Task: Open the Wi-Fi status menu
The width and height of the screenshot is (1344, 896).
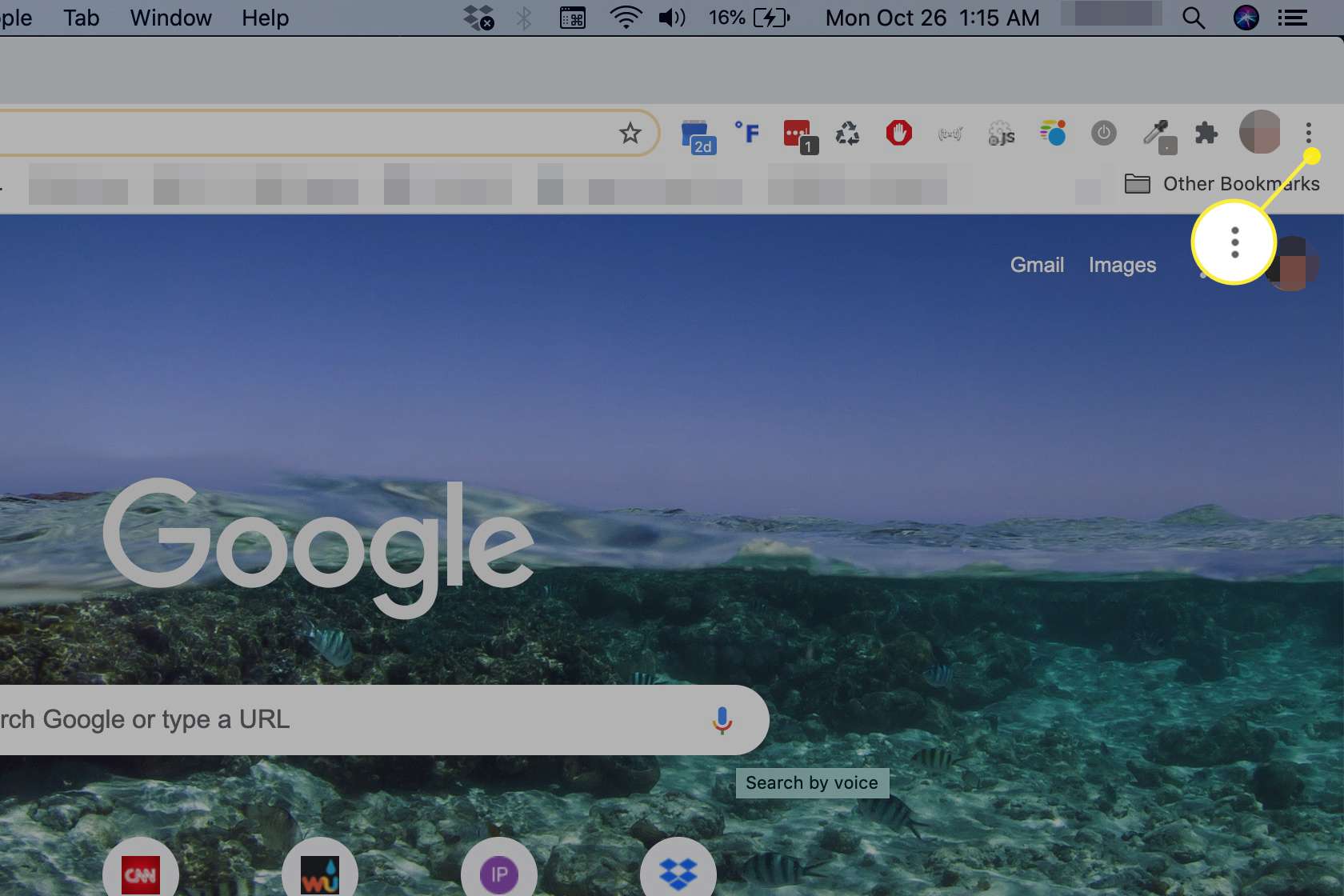Action: click(x=626, y=18)
